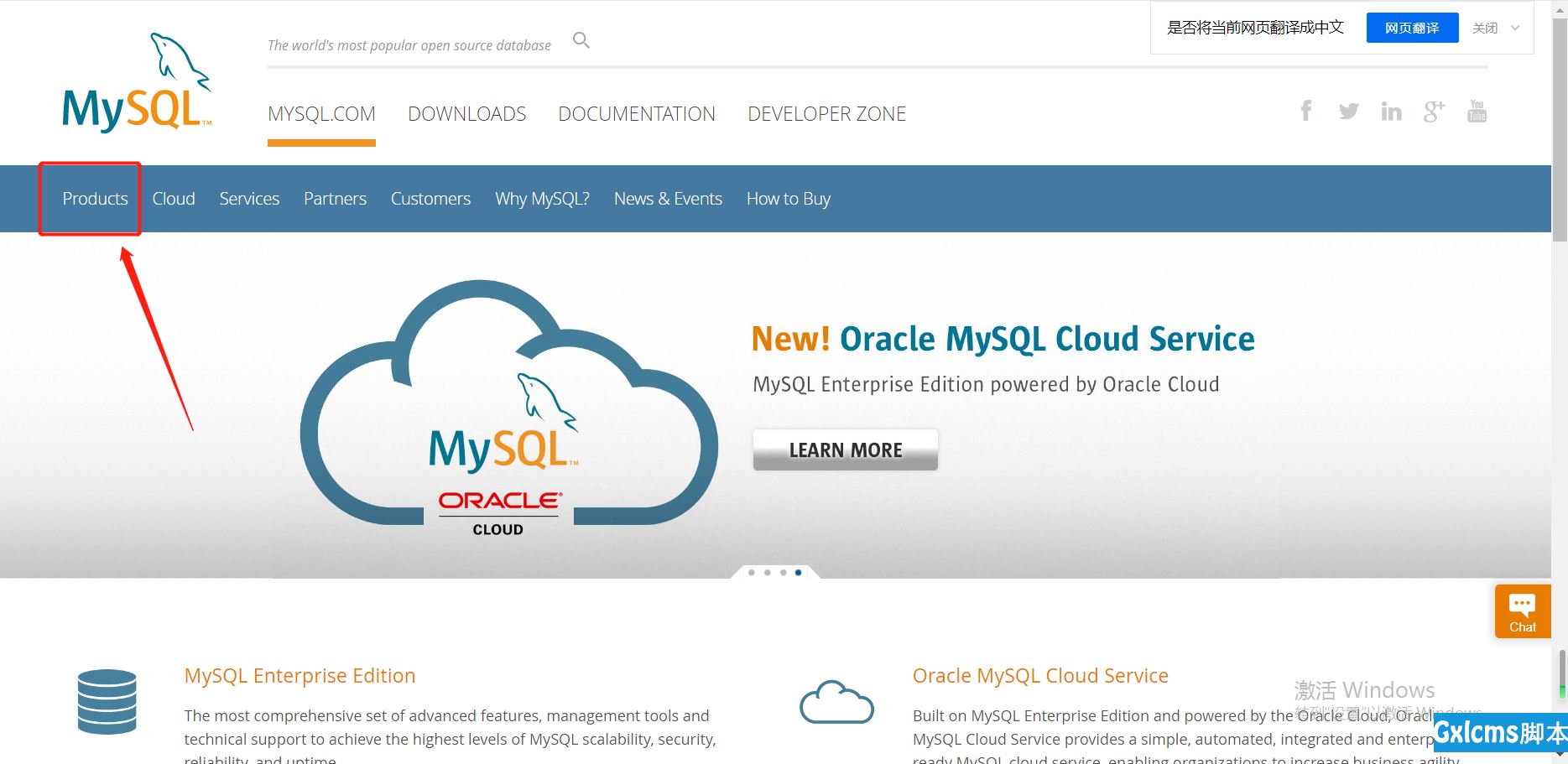Select the MYSQL.COM tab
Screen dimensions: 1568x764
tap(321, 114)
